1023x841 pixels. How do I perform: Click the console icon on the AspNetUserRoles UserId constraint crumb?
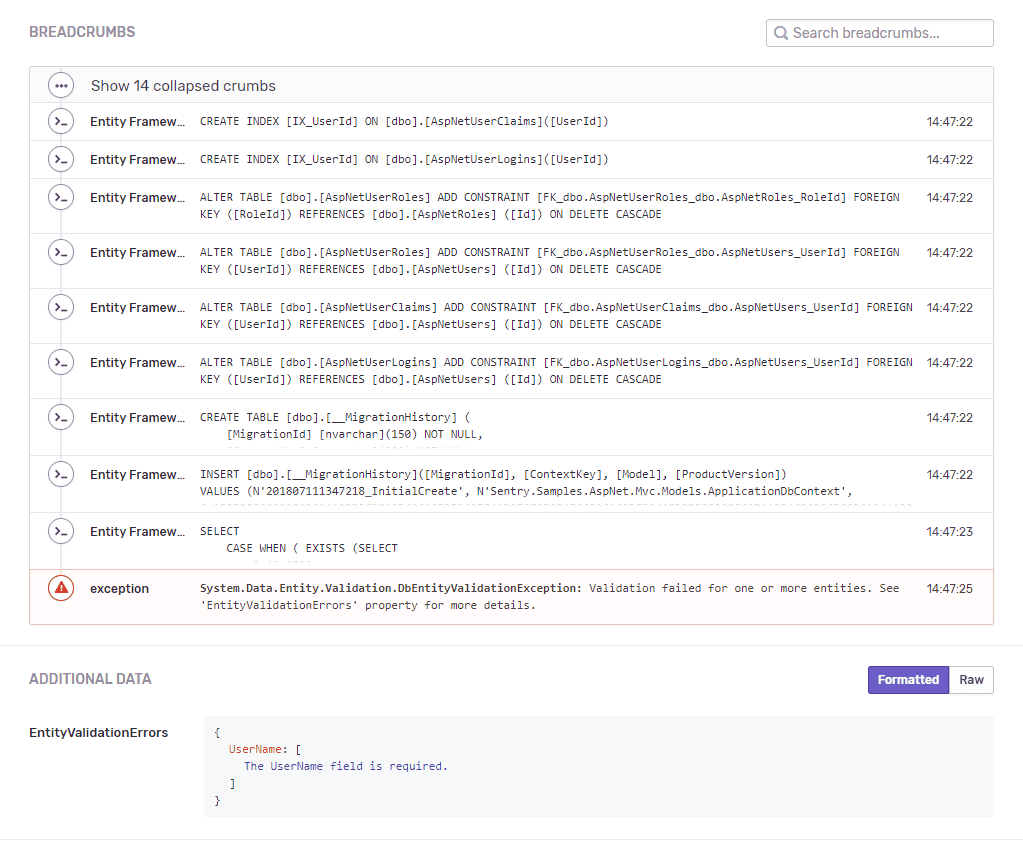pos(61,252)
